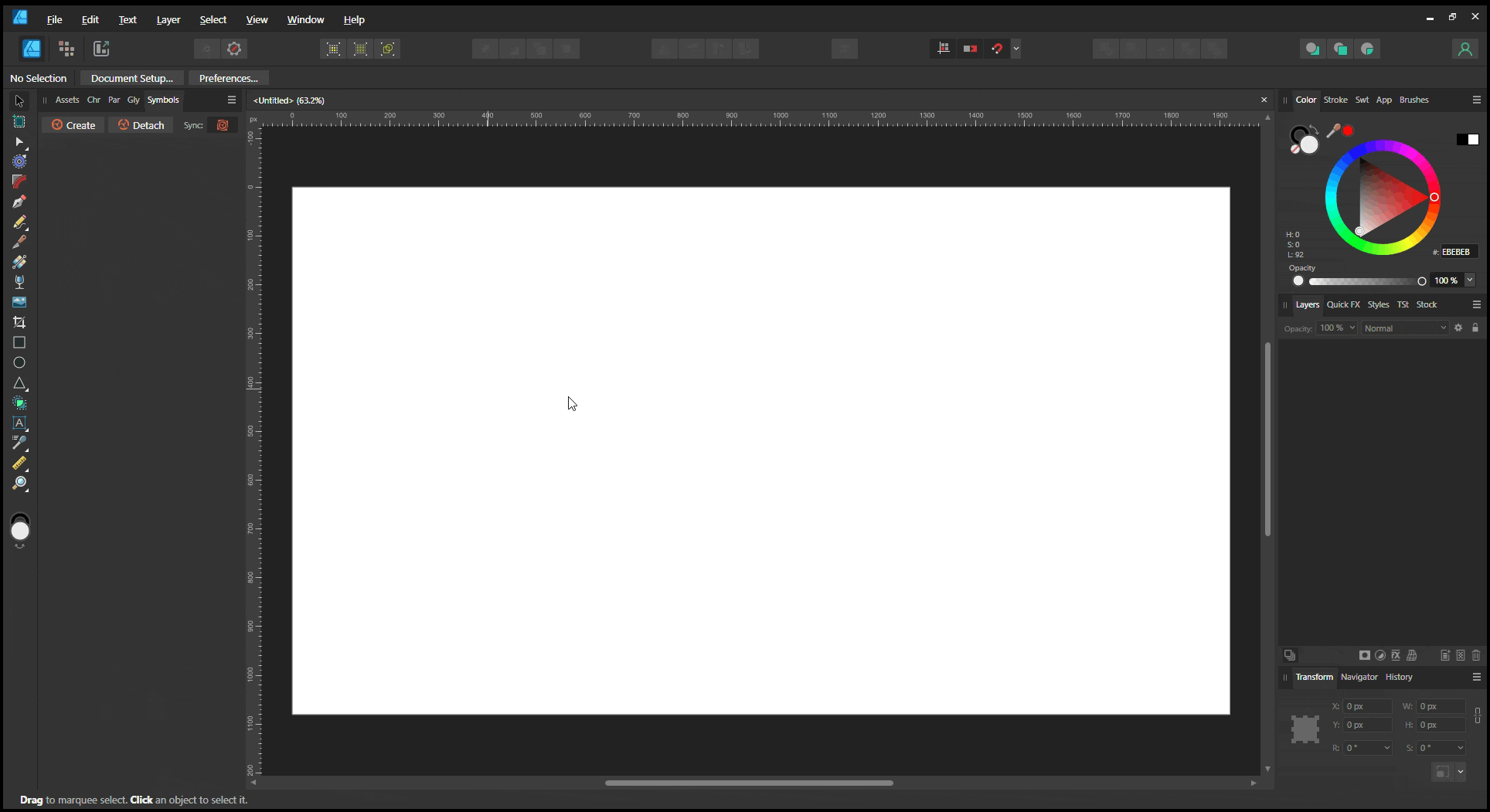
Task: Switch to the Assets tab
Action: (x=67, y=100)
